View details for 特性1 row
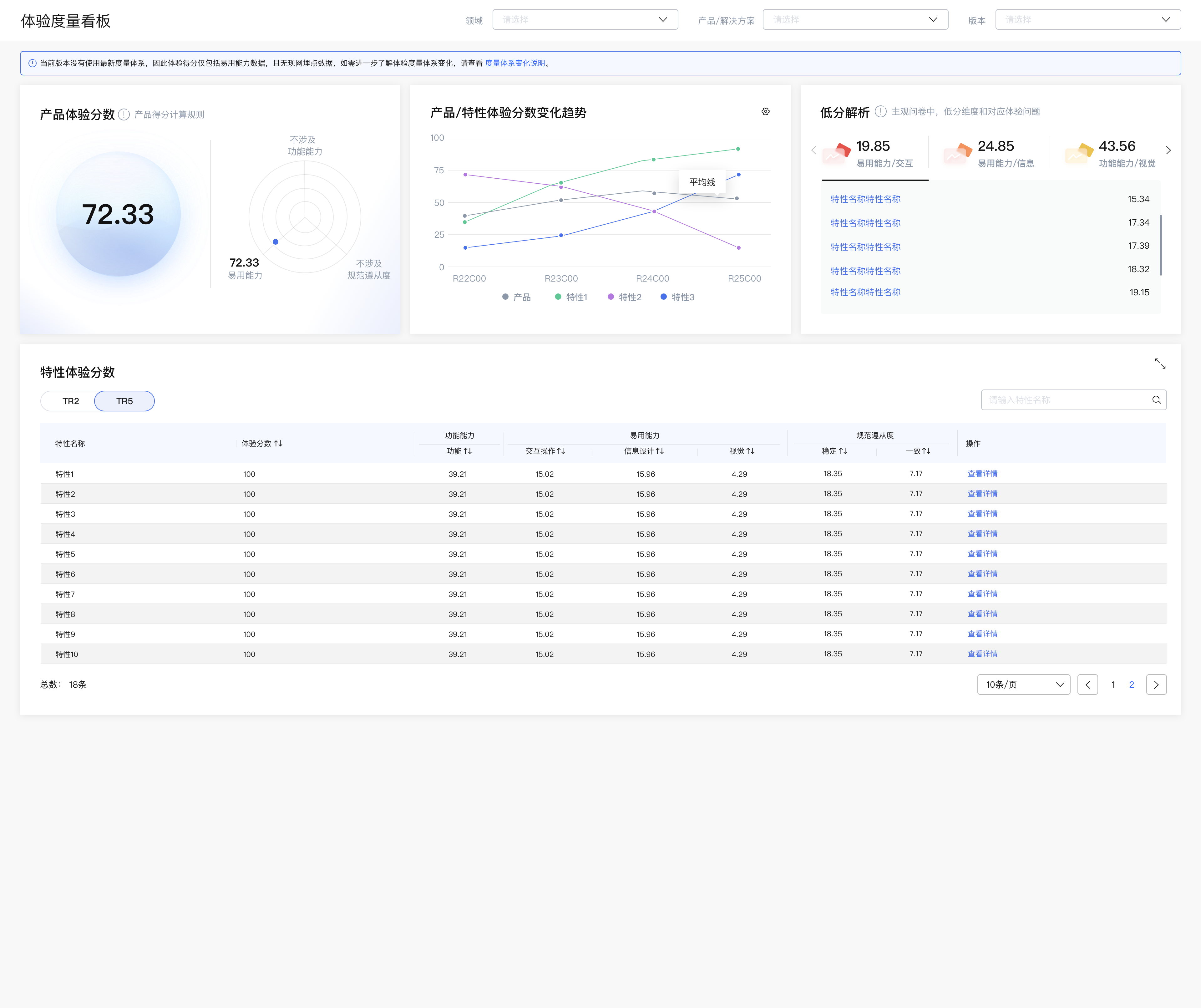The image size is (1201, 1008). pyautogui.click(x=982, y=474)
